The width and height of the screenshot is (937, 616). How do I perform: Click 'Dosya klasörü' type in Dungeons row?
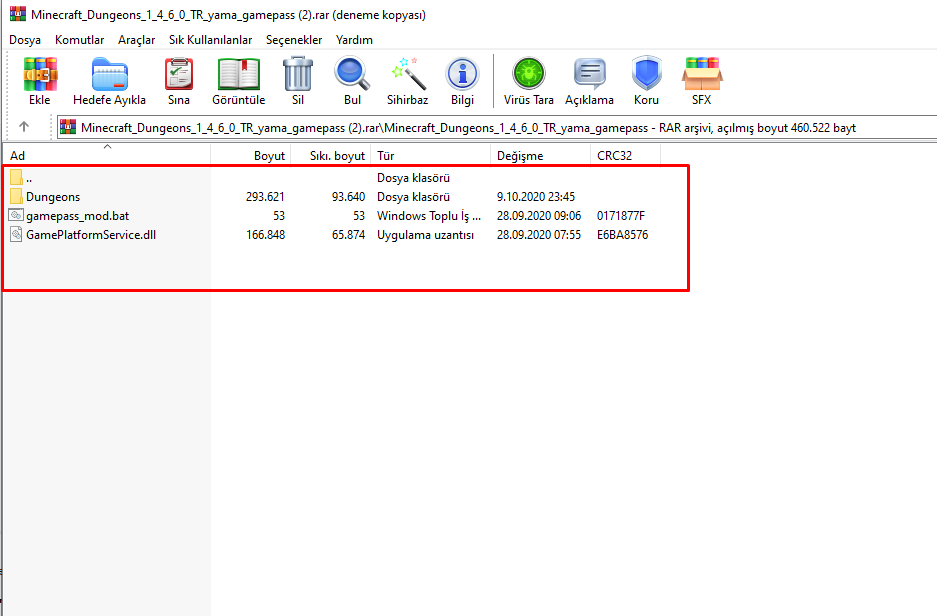tap(414, 197)
